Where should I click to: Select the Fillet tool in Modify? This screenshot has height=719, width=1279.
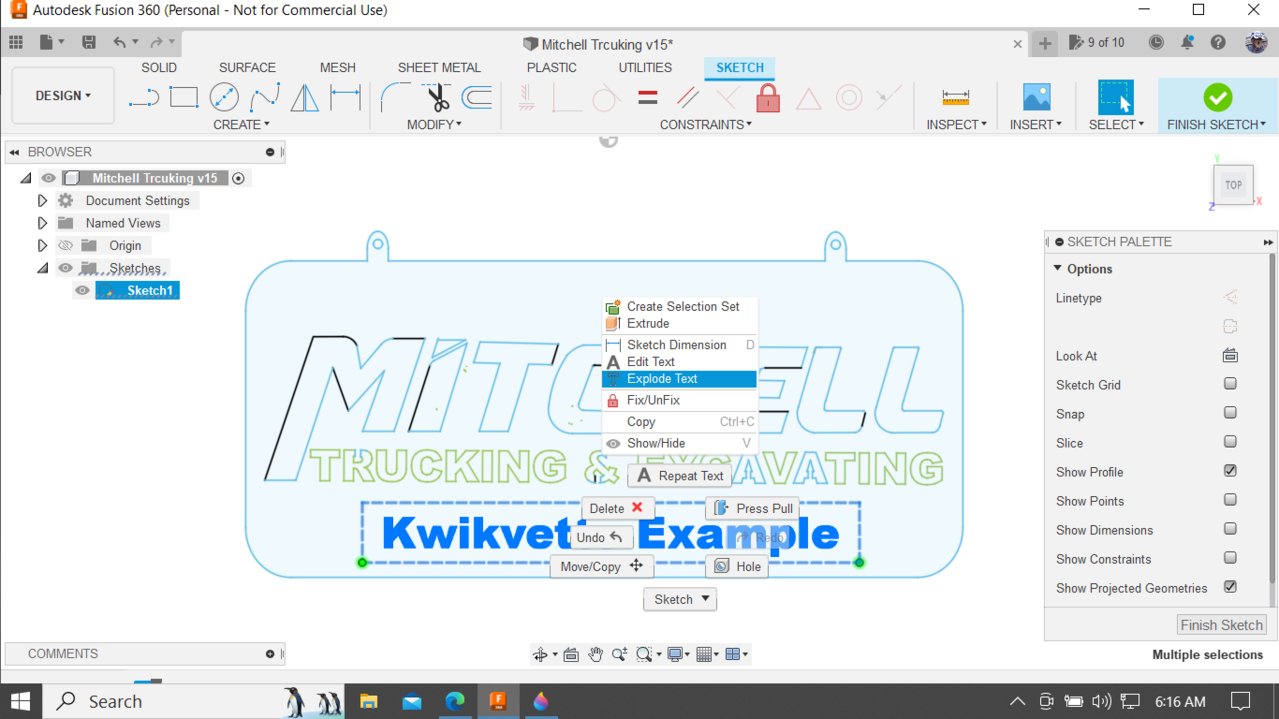(x=396, y=97)
